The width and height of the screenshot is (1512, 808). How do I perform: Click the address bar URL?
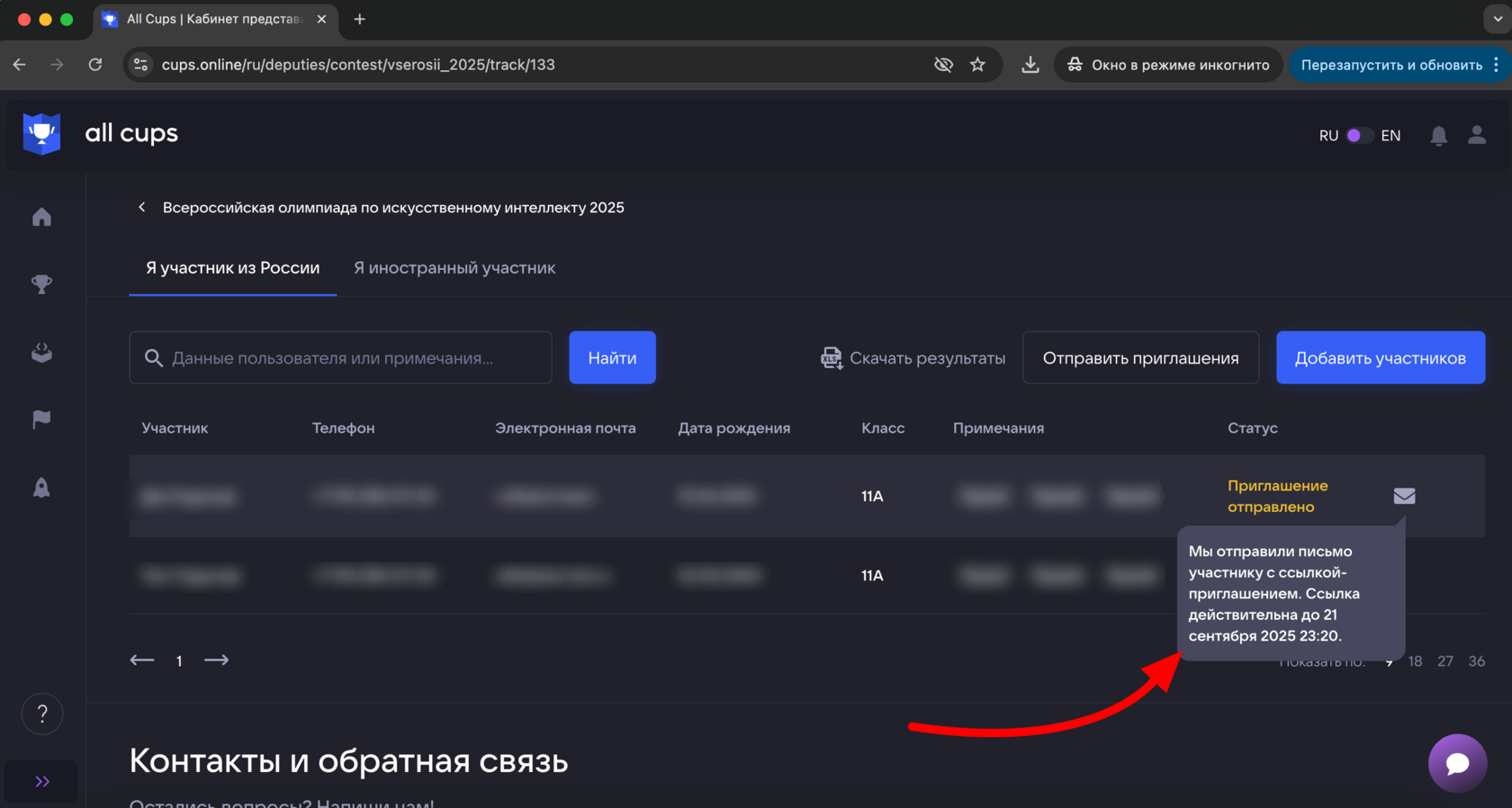[358, 65]
